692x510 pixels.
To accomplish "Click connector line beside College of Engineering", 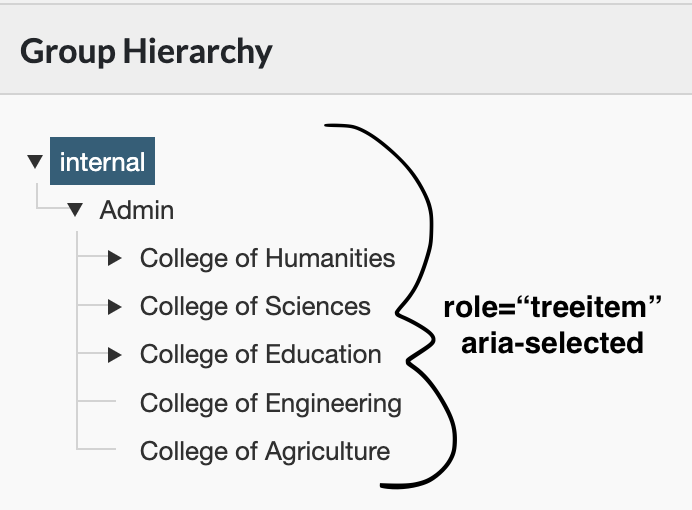I will click(96, 401).
